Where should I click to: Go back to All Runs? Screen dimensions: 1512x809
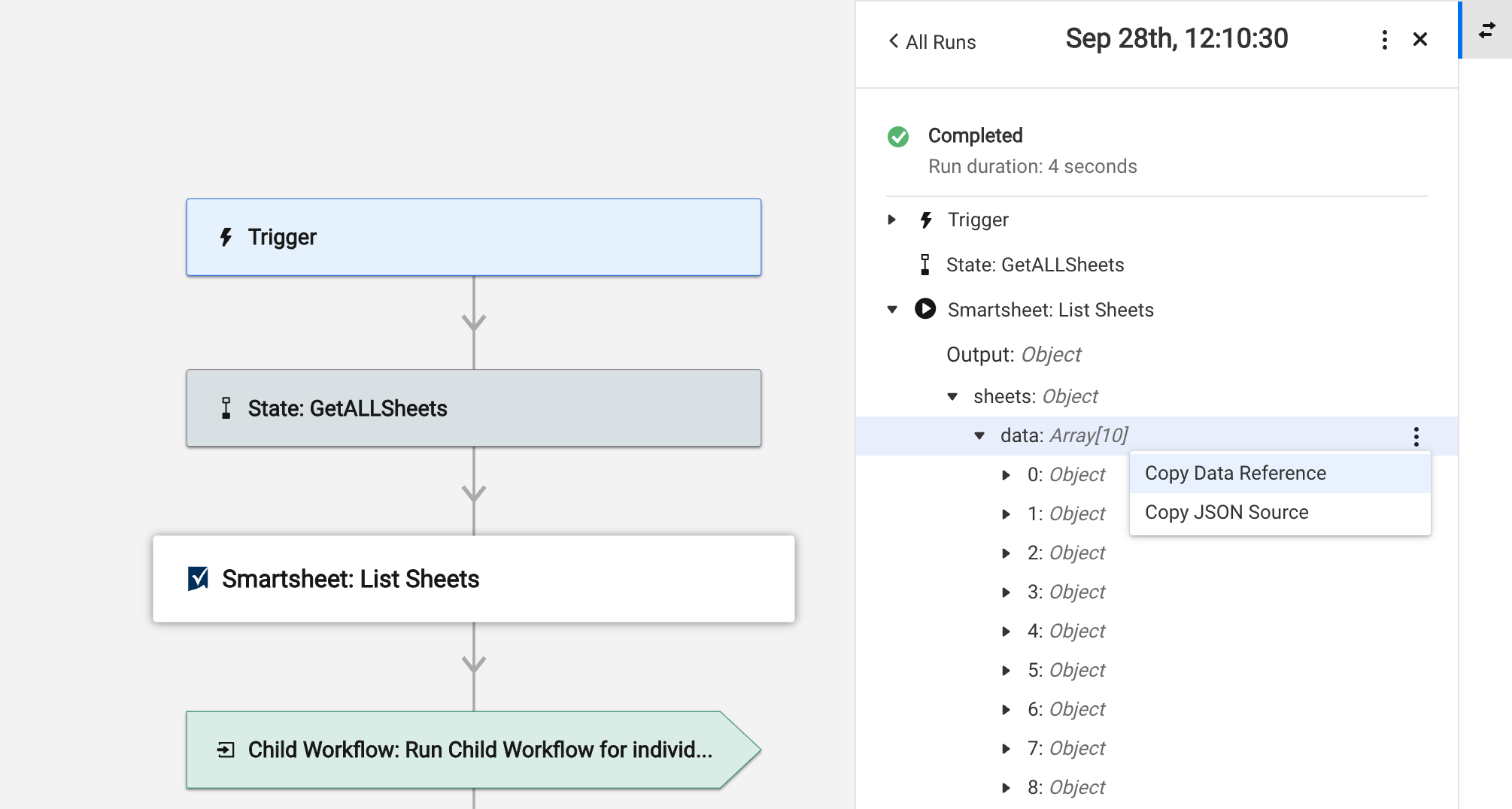coord(932,41)
